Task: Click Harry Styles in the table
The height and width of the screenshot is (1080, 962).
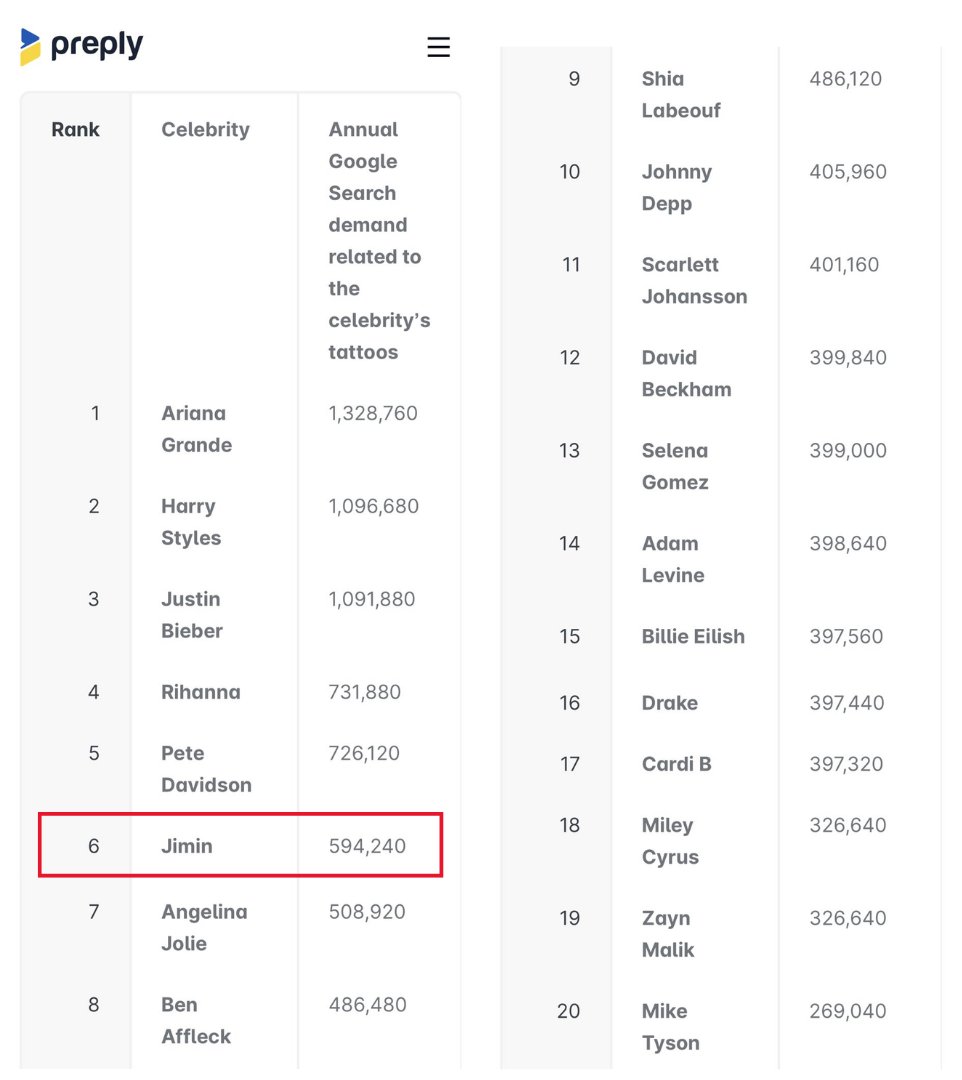Action: (190, 522)
